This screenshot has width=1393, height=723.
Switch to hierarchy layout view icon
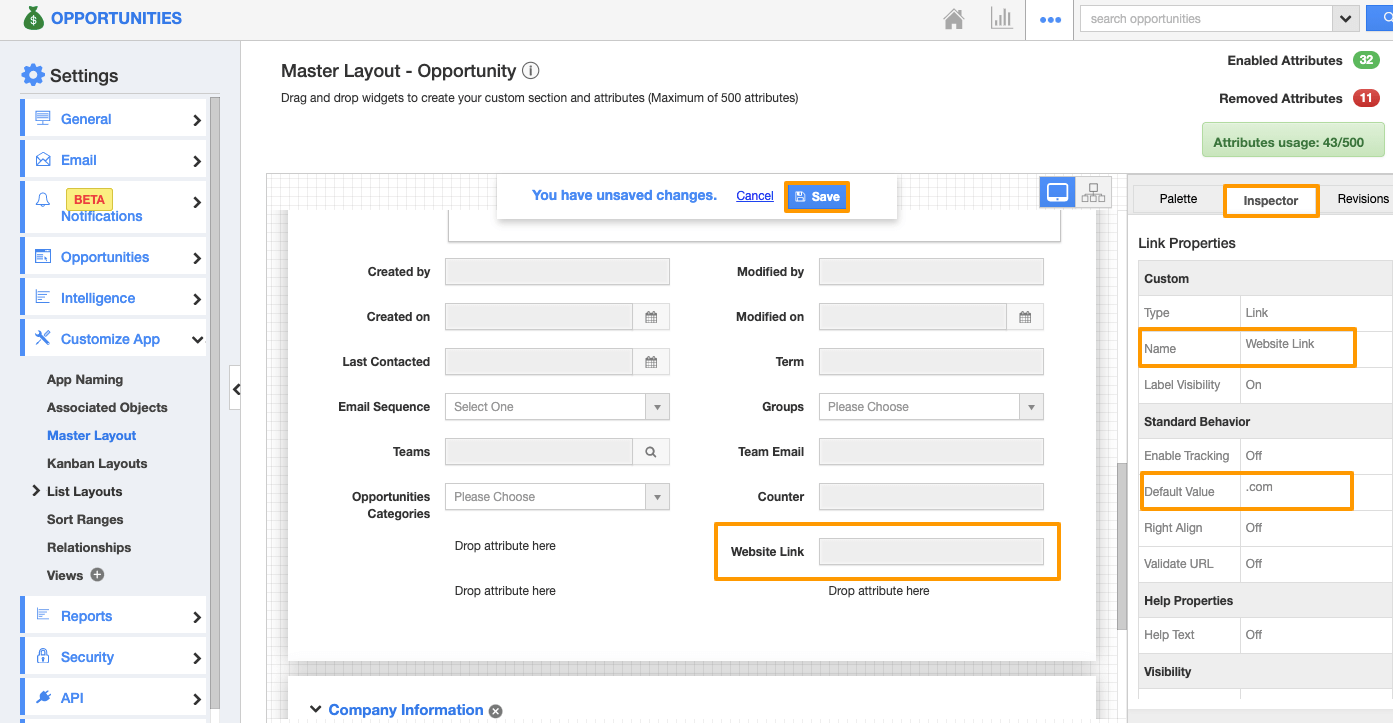[x=1093, y=193]
